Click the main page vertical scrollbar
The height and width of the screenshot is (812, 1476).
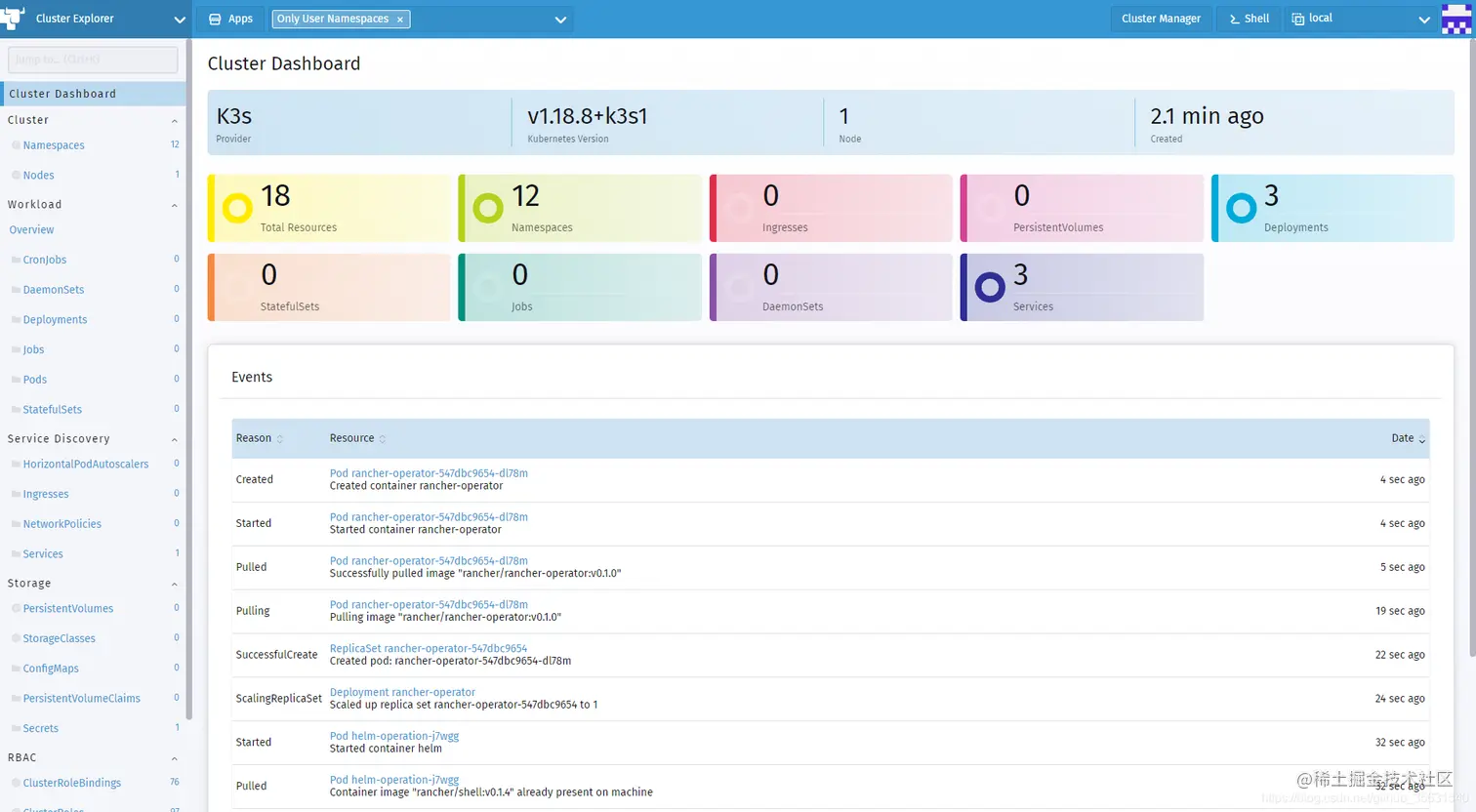[1472, 346]
